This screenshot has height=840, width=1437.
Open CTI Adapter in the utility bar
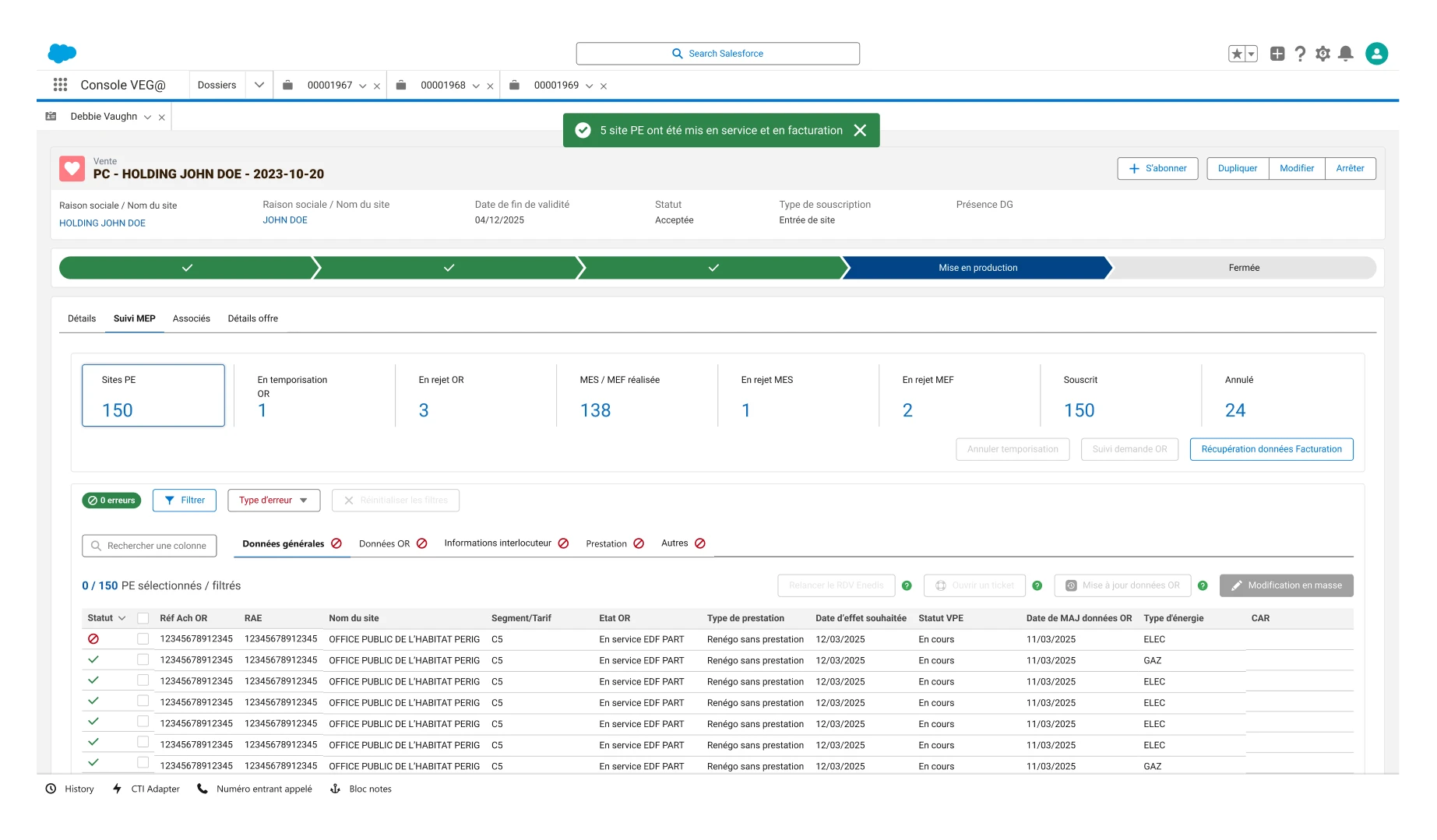coord(146,789)
